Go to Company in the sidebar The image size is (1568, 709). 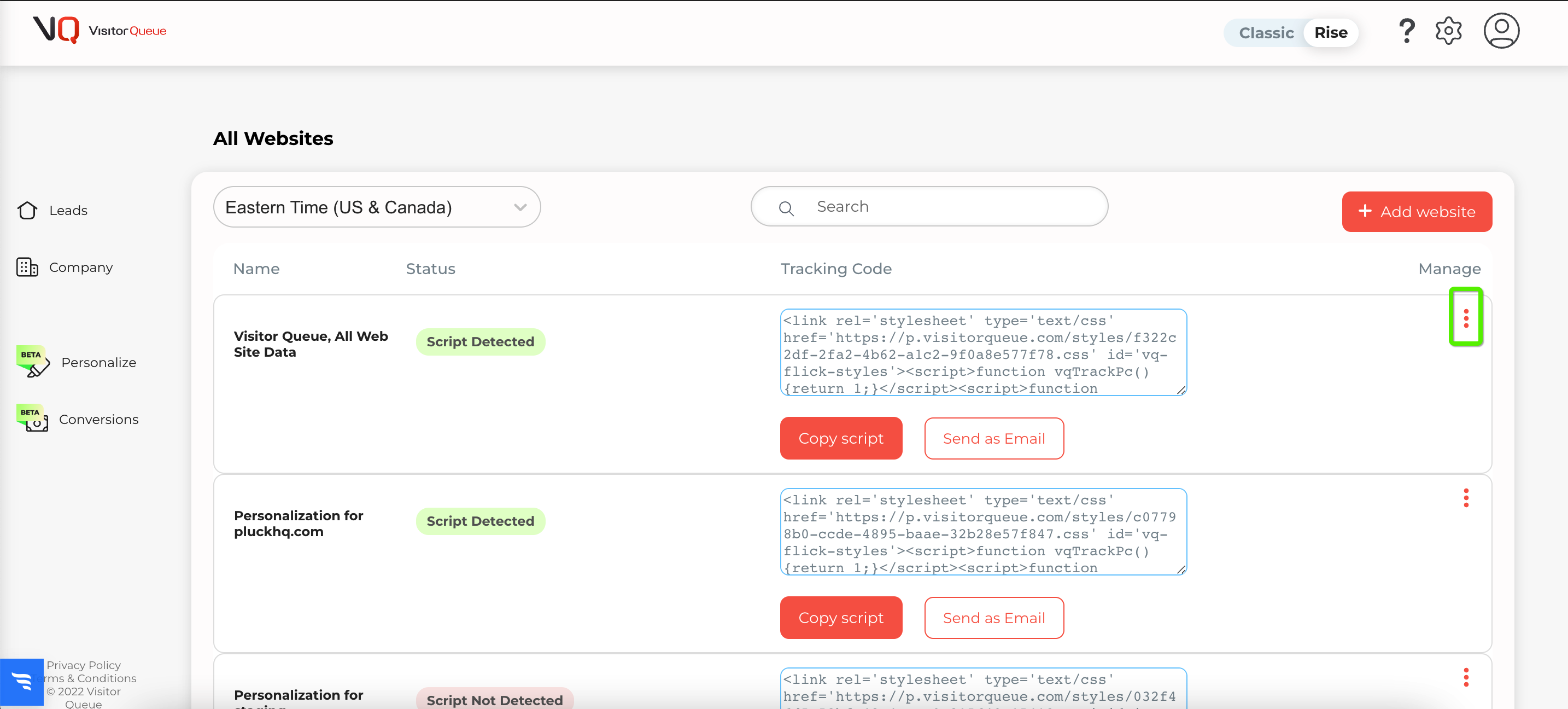point(81,268)
